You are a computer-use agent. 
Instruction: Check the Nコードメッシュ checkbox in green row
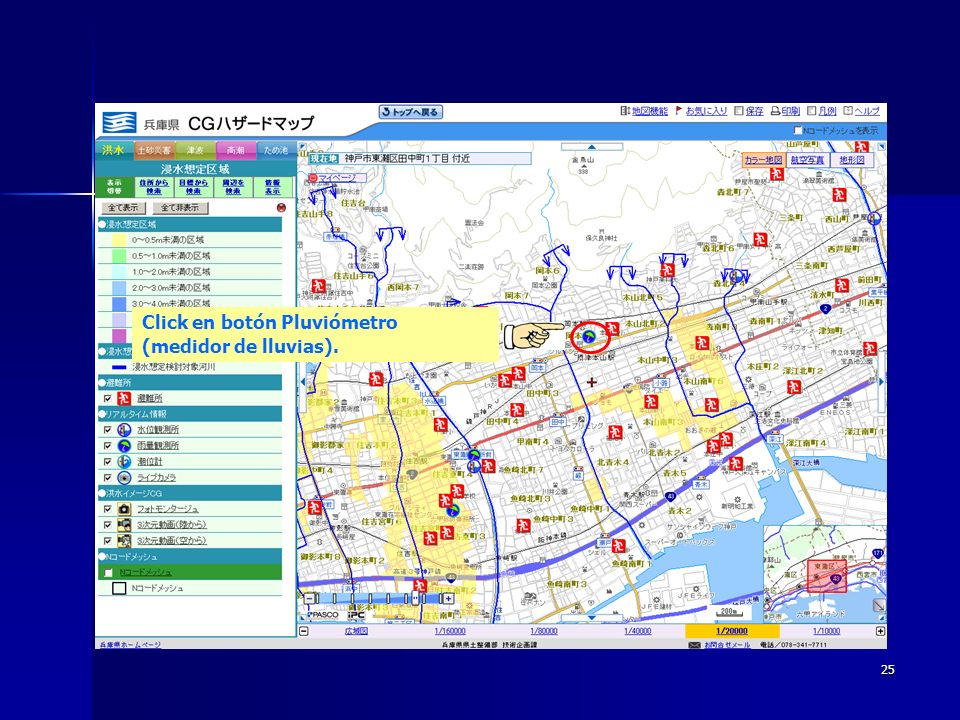coord(108,572)
